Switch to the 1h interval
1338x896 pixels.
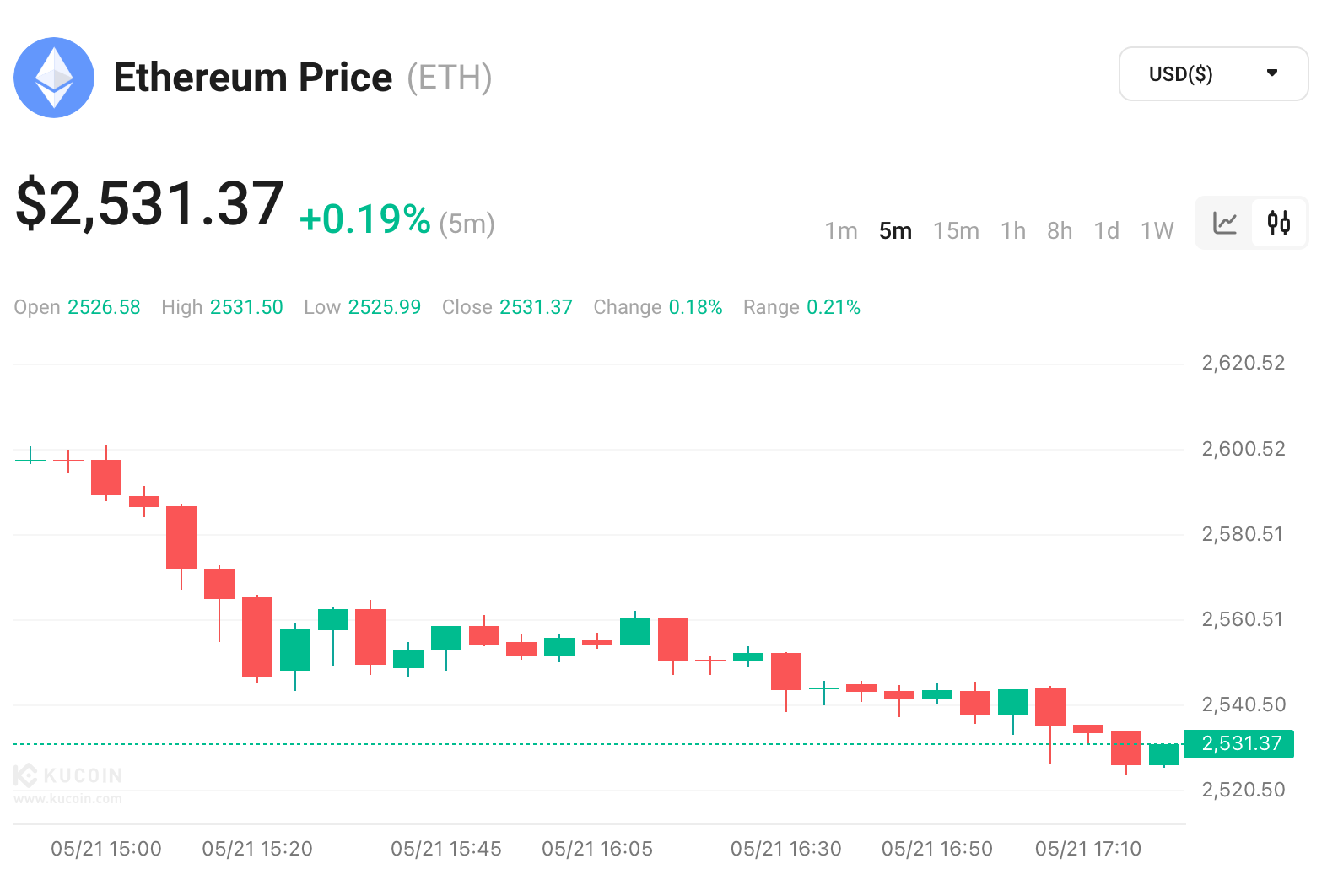click(1013, 231)
